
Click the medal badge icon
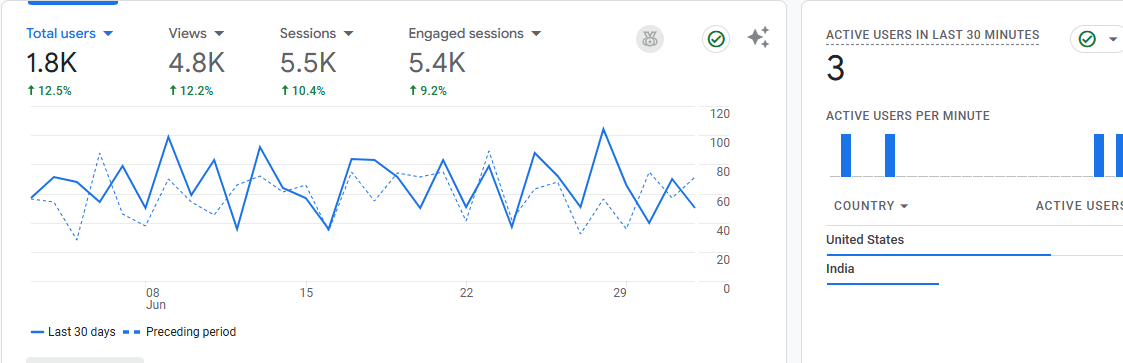tap(650, 39)
